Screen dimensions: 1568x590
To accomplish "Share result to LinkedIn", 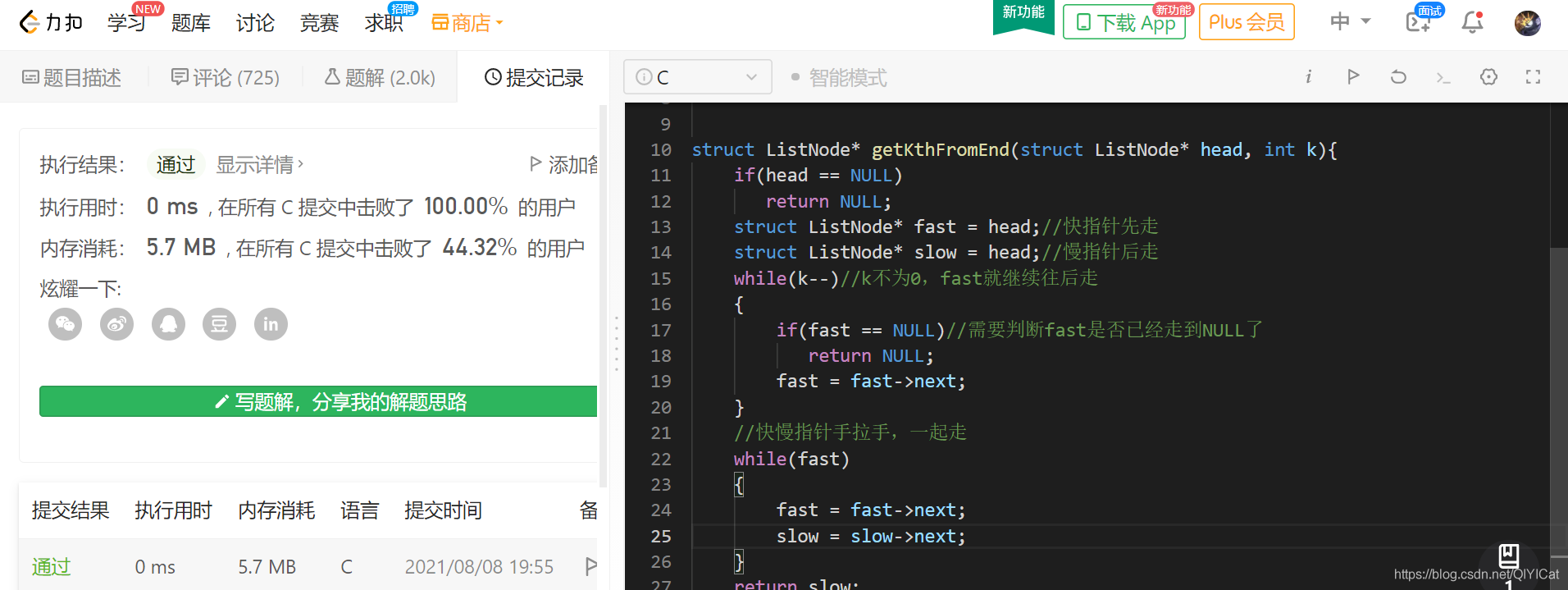I will 271,324.
